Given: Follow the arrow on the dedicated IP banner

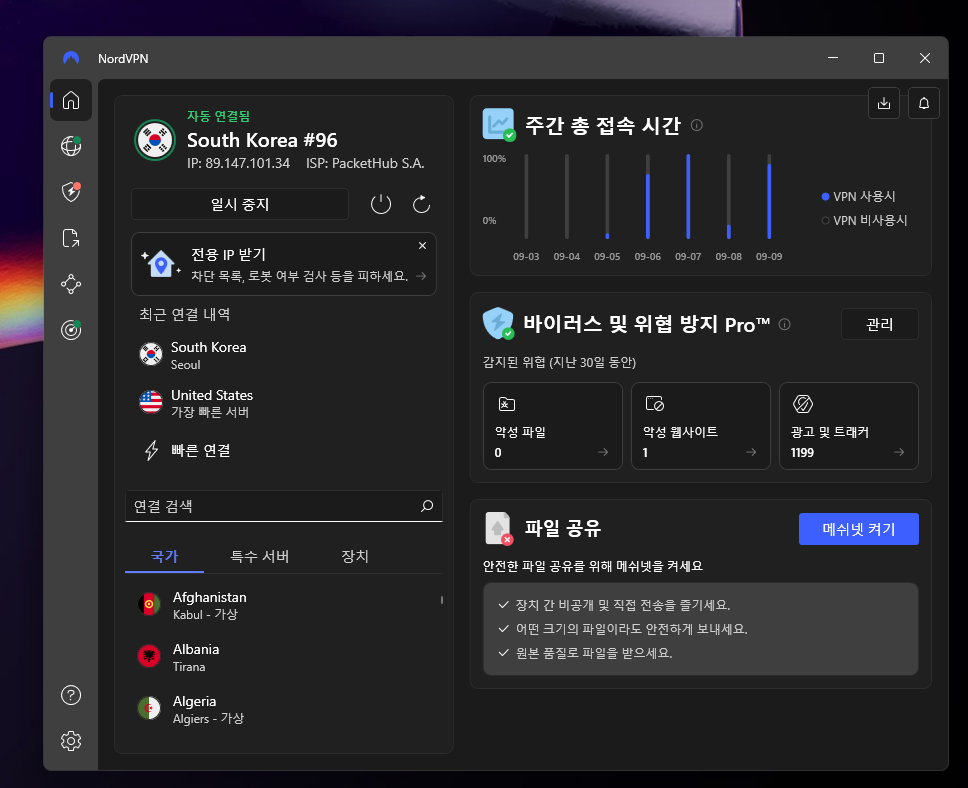Looking at the screenshot, I should coord(421,276).
